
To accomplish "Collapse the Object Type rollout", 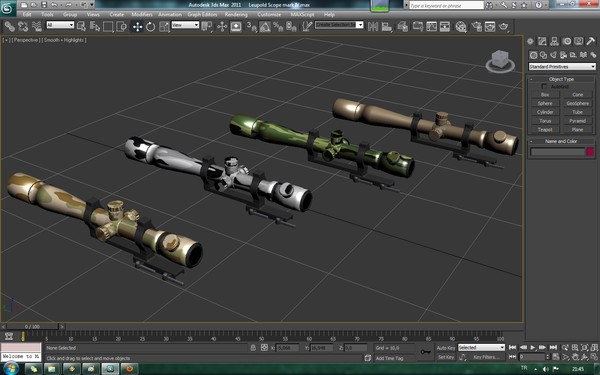I will pyautogui.click(x=561, y=79).
